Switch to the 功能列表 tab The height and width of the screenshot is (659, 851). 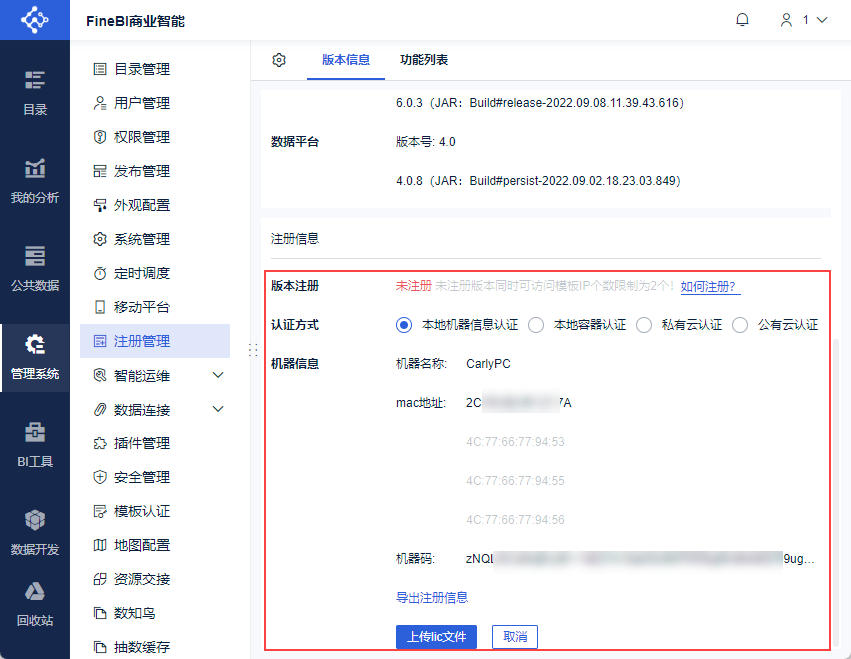[424, 60]
